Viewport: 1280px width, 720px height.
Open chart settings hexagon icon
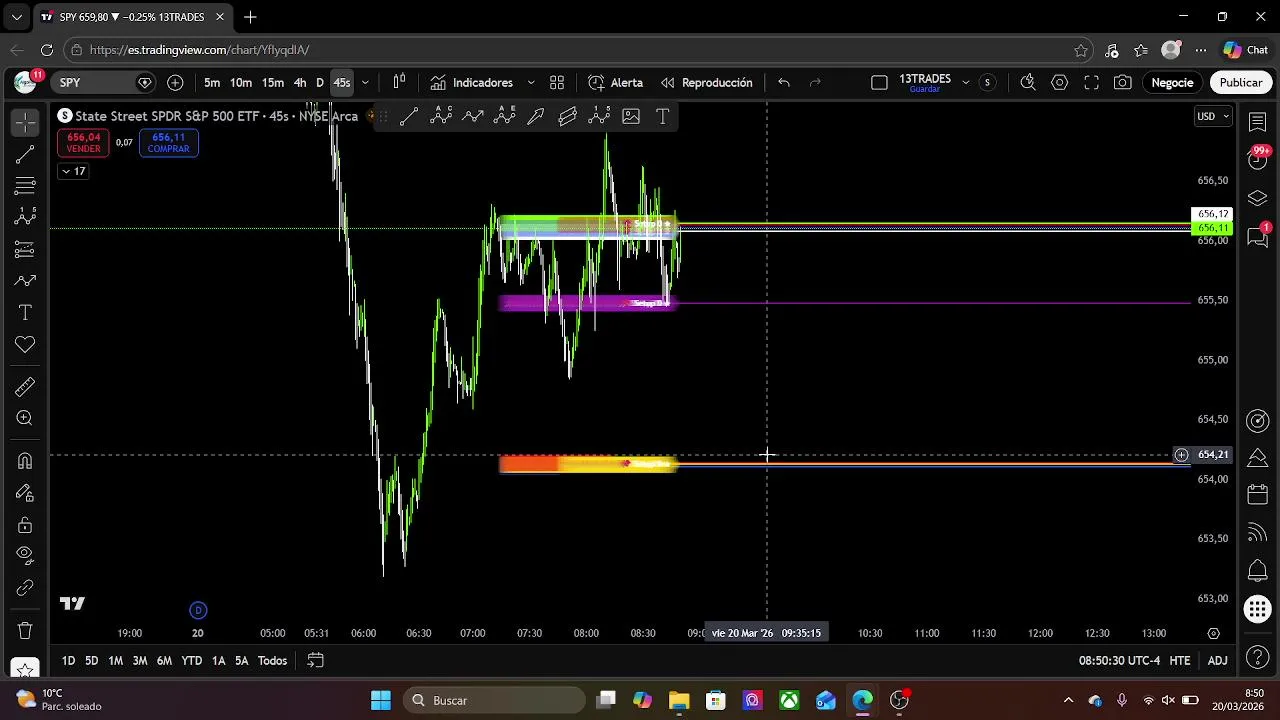pos(1060,83)
